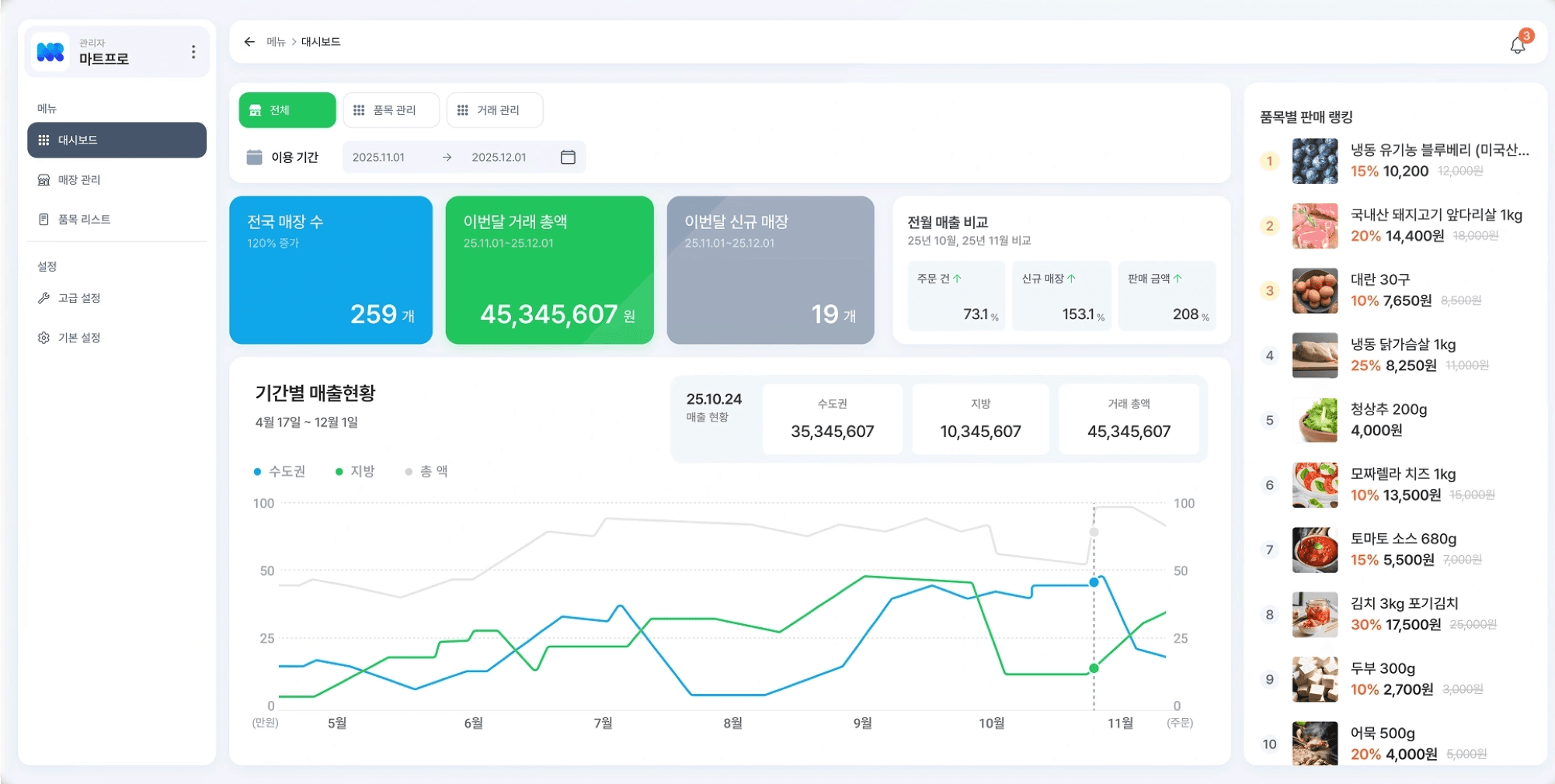
Task: Click the MR logo icon
Action: [x=50, y=52]
